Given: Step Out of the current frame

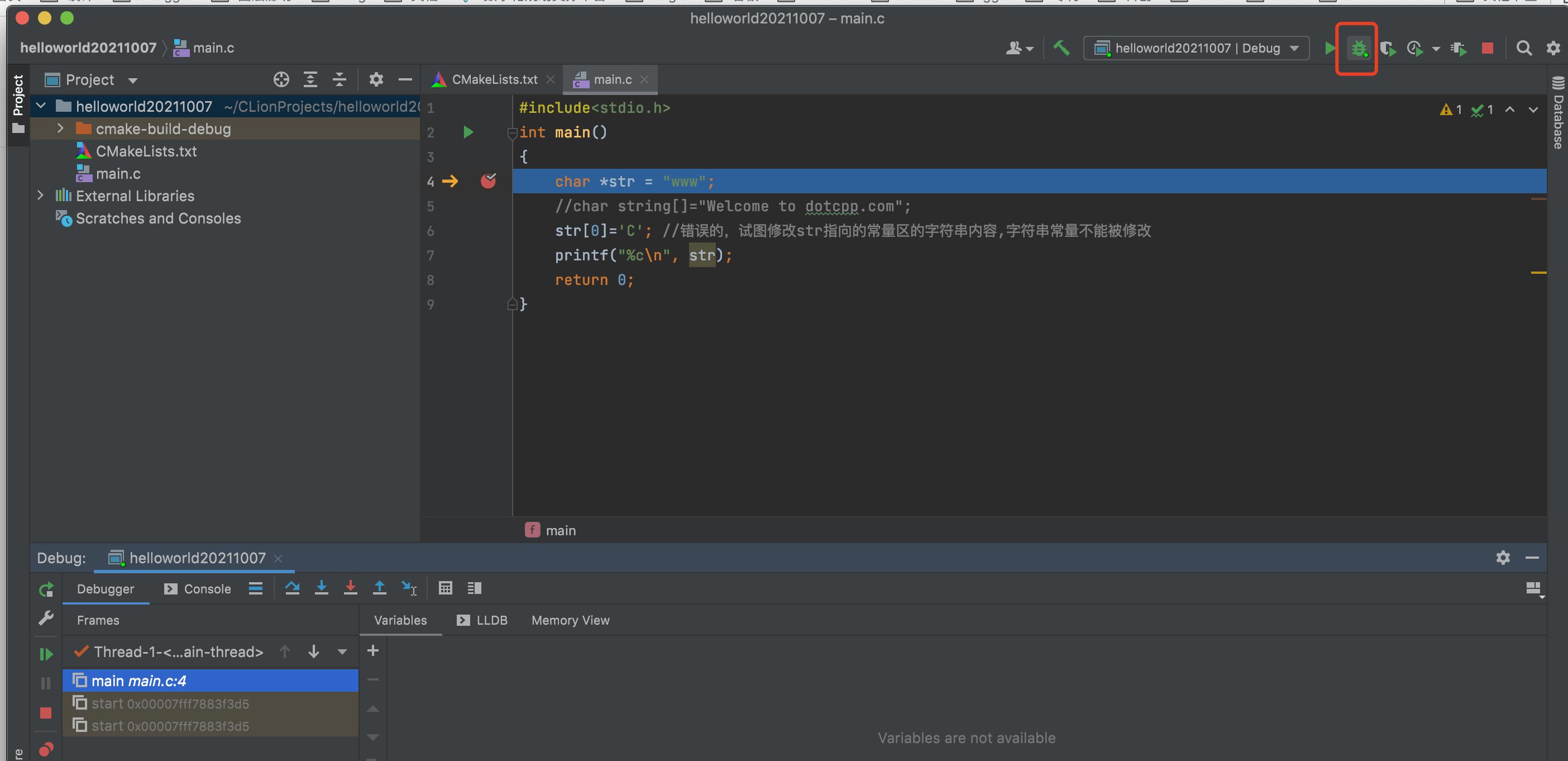Looking at the screenshot, I should 379,588.
